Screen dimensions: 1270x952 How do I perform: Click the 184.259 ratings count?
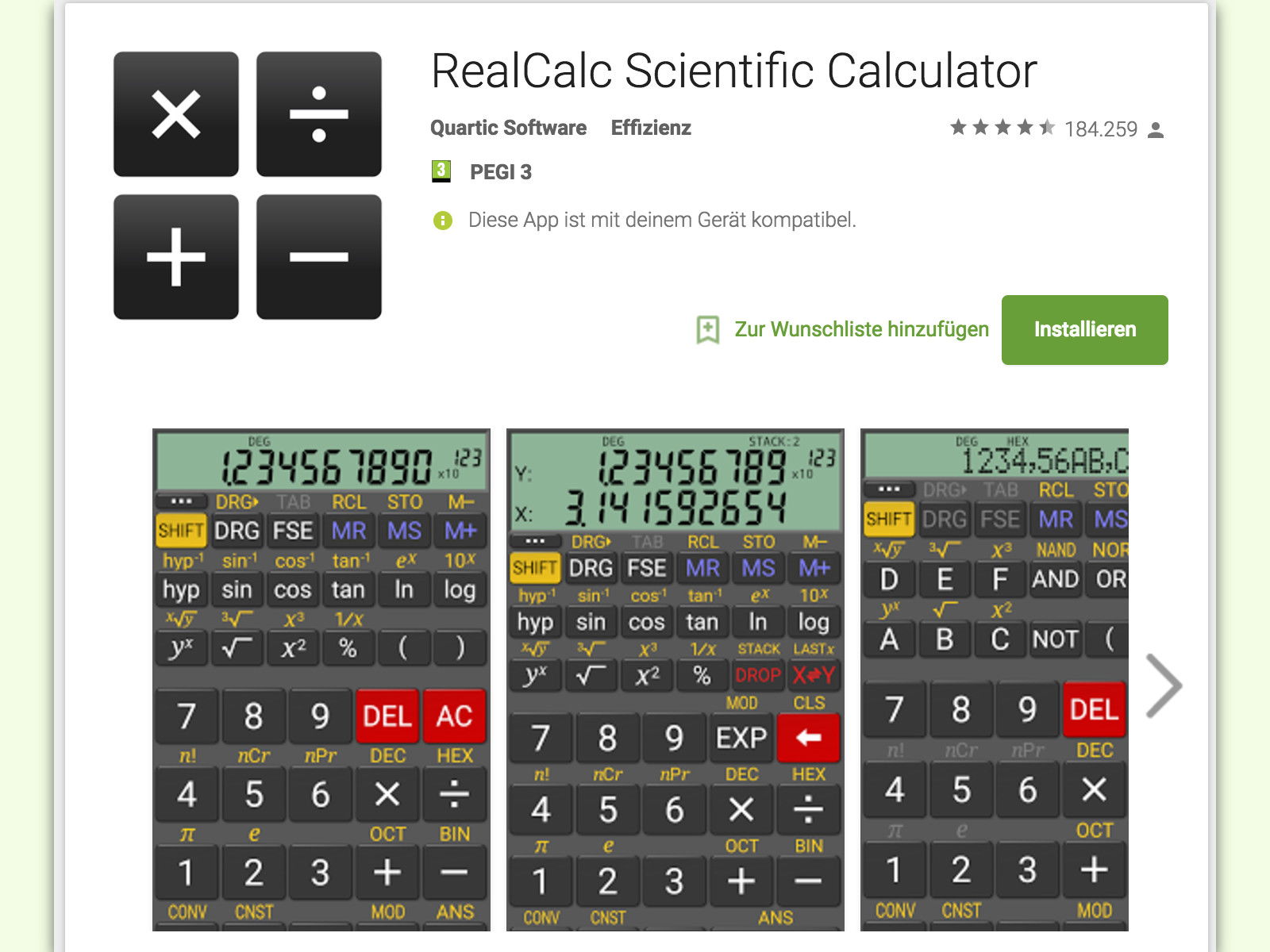(x=1100, y=129)
